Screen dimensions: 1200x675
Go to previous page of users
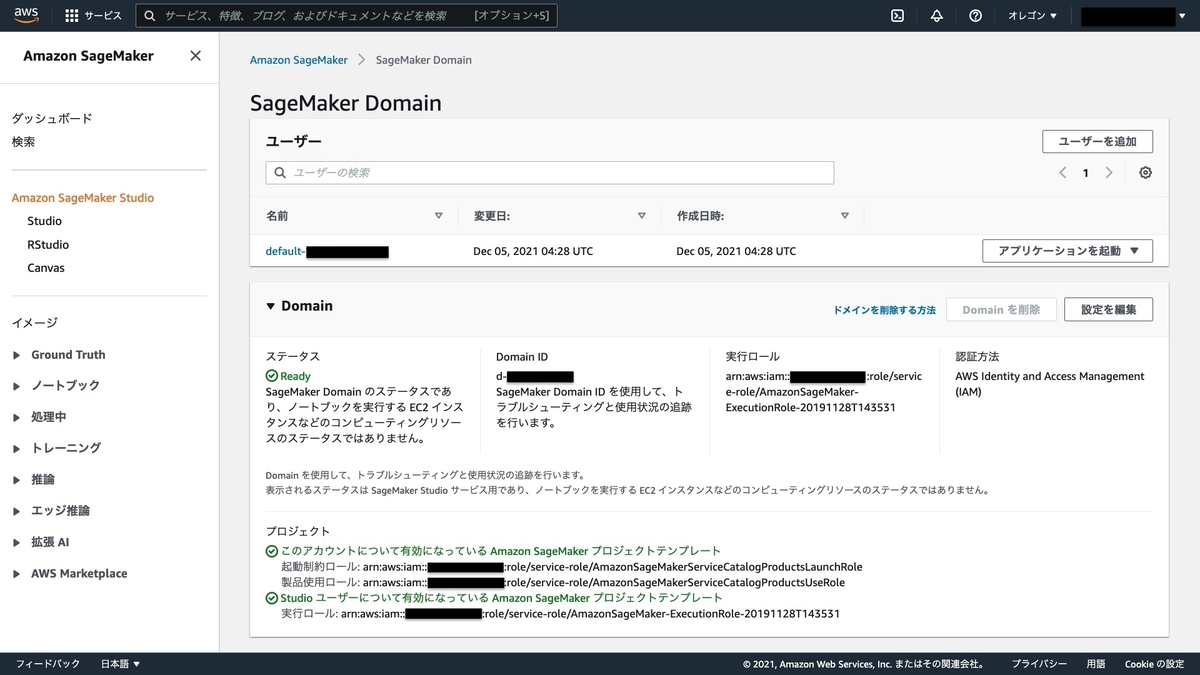(x=1063, y=173)
